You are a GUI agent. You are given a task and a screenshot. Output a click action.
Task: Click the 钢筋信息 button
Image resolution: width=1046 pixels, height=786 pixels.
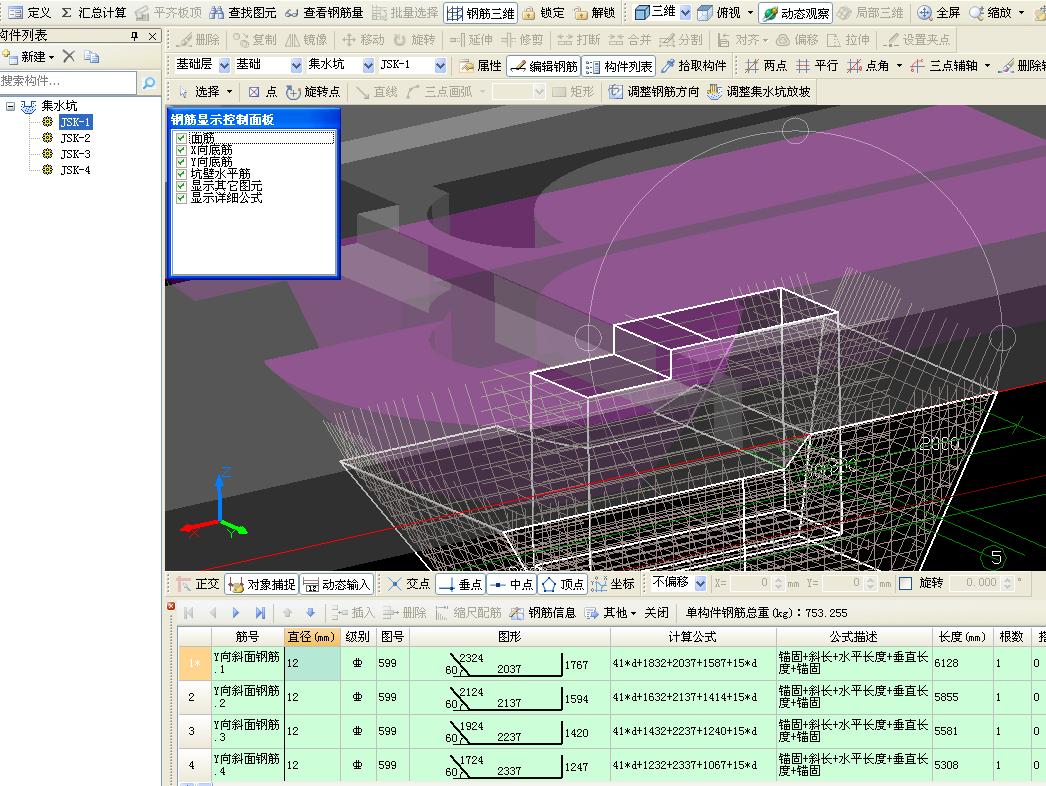click(x=543, y=613)
